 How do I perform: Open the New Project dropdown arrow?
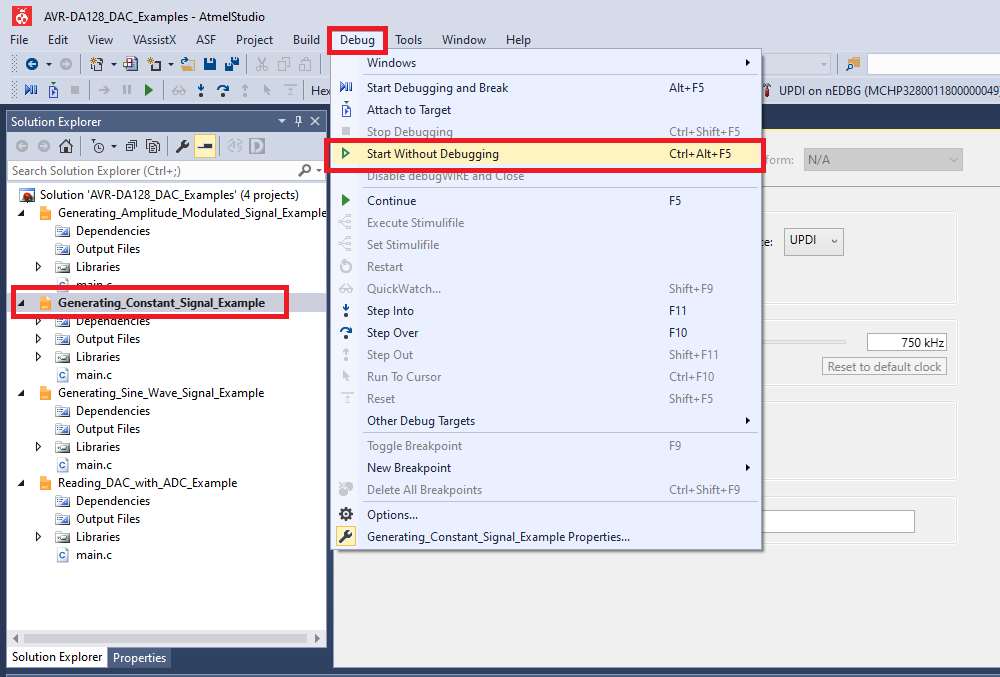(114, 64)
